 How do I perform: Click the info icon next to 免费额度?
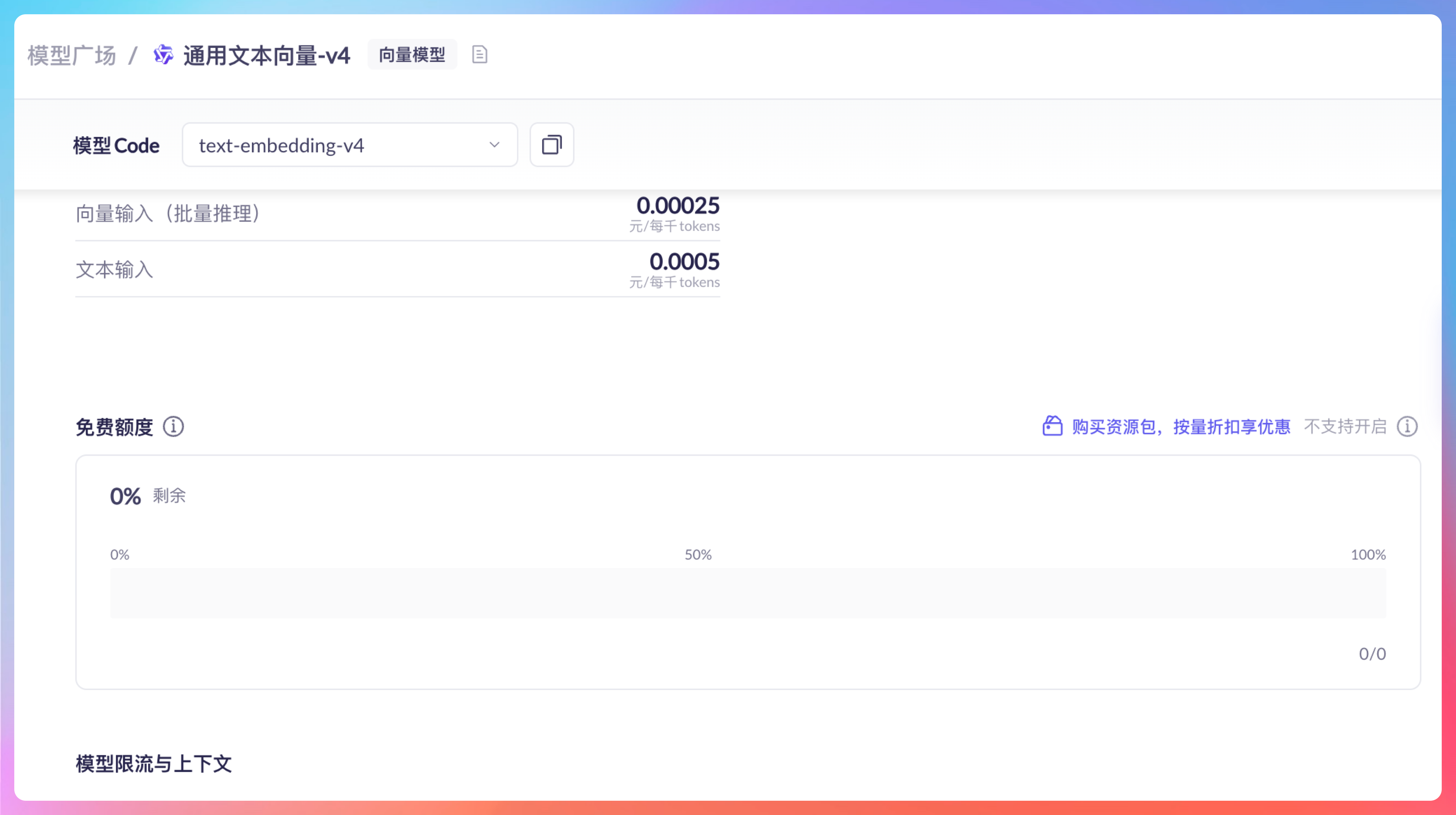[x=173, y=427]
